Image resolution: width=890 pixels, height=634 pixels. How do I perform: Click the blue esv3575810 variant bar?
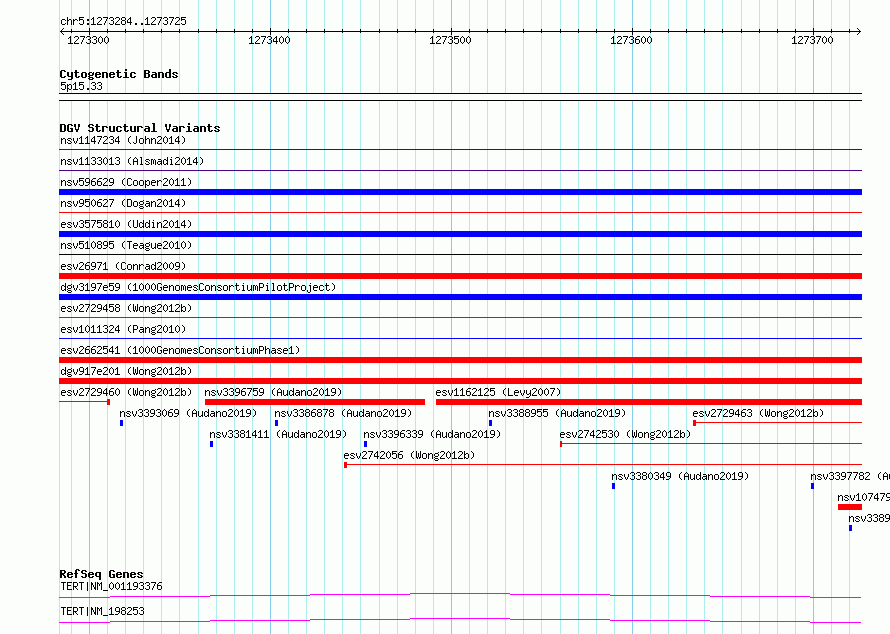[460, 234]
